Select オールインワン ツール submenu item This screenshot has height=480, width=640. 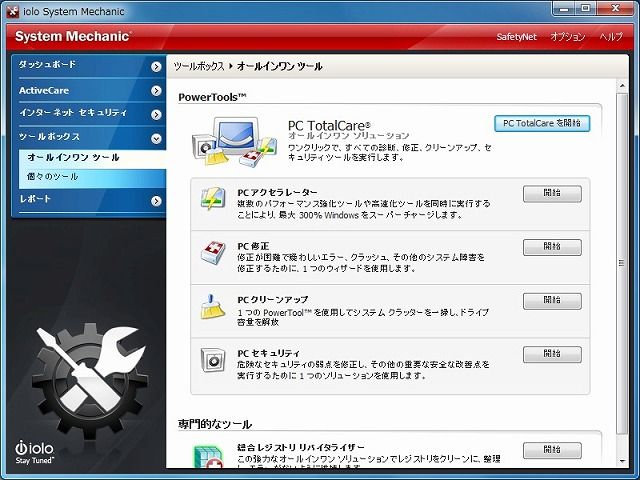click(92, 158)
